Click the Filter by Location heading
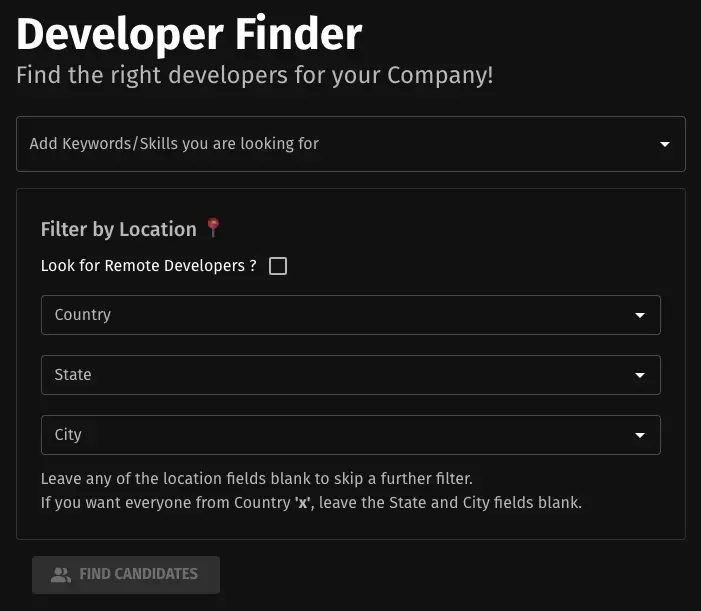The height and width of the screenshot is (611, 701). (118, 229)
